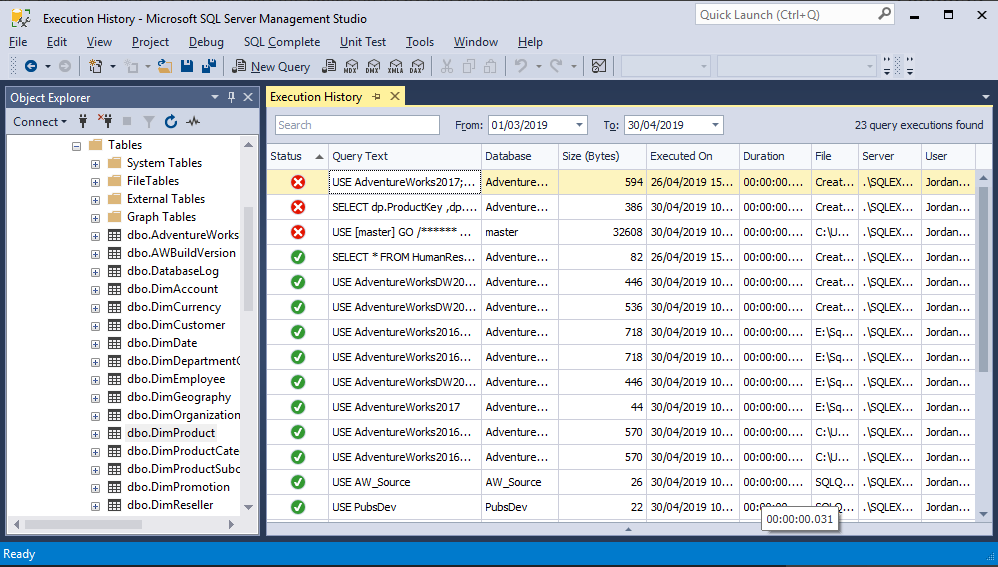Click the DAX query icon
The image size is (998, 567).
pyautogui.click(x=417, y=66)
